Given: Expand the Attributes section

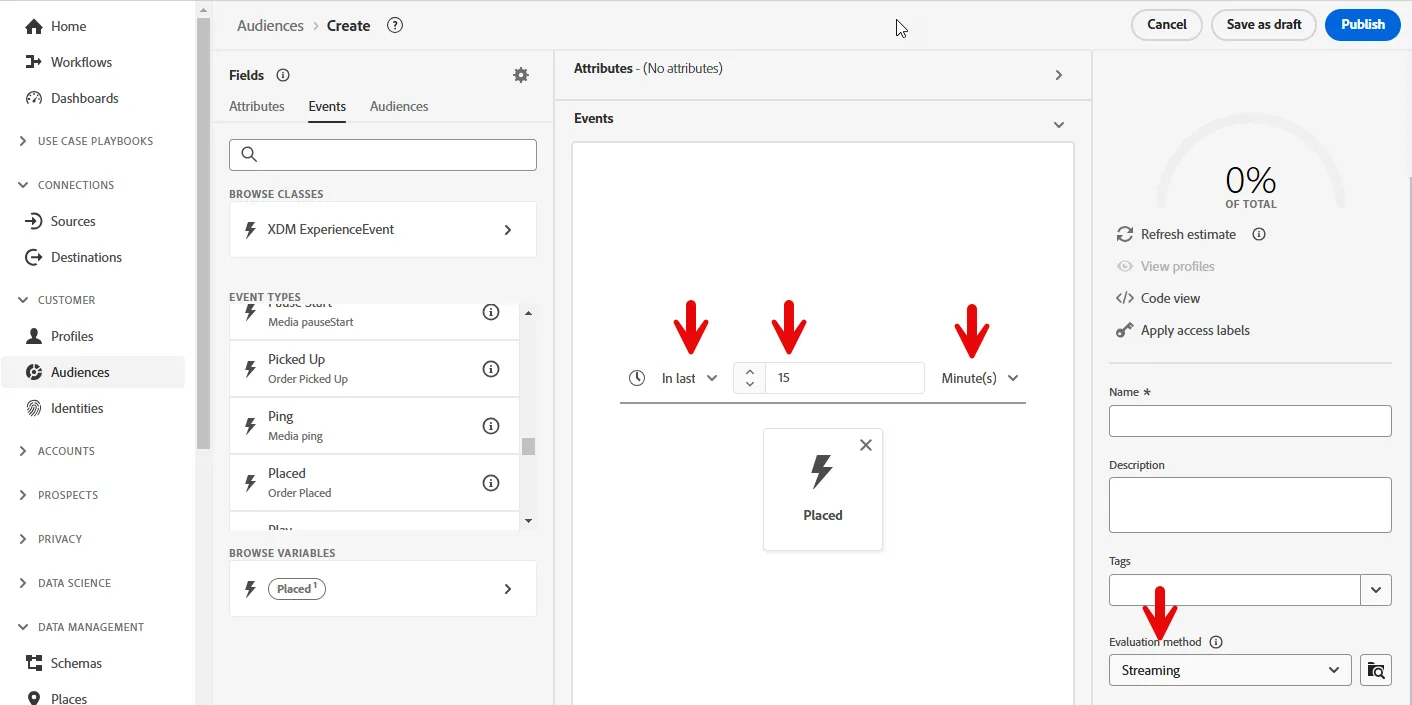Looking at the screenshot, I should [1059, 75].
